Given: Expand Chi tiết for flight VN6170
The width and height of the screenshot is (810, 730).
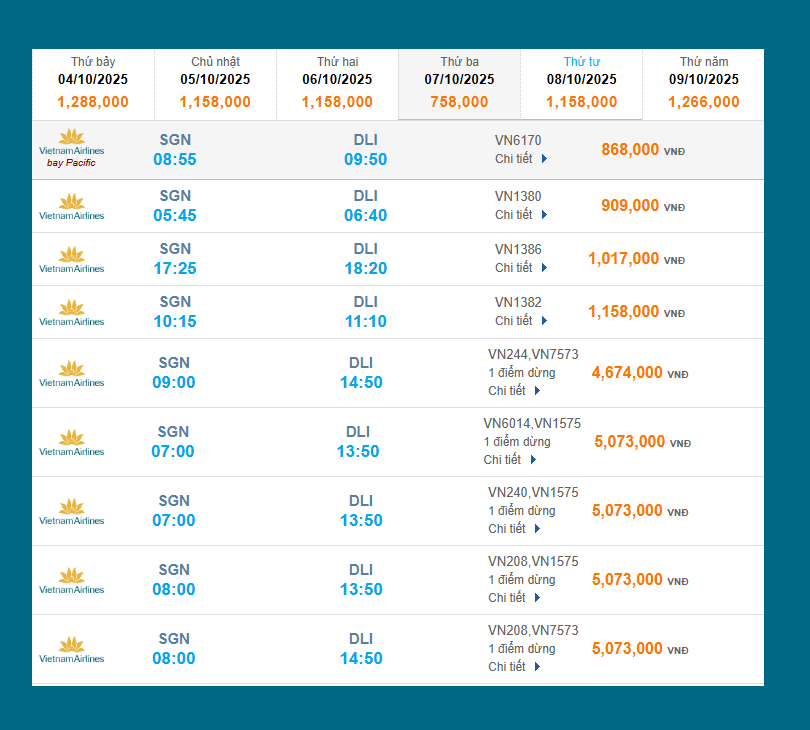Looking at the screenshot, I should pos(521,158).
